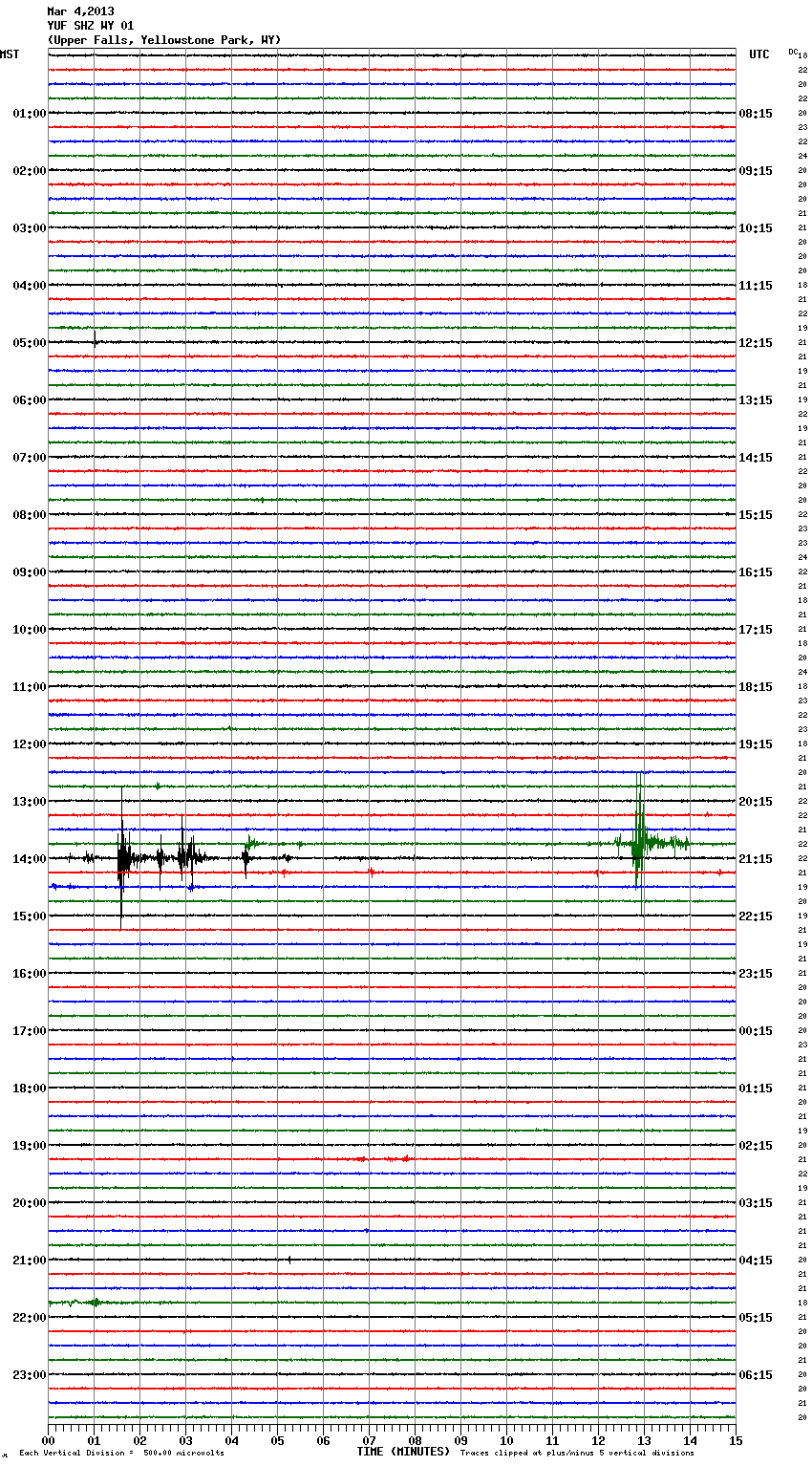Screen dimensions: 812x1466
Task: Click the Upper Falls, Yellowstone Park location title
Action: [164, 40]
